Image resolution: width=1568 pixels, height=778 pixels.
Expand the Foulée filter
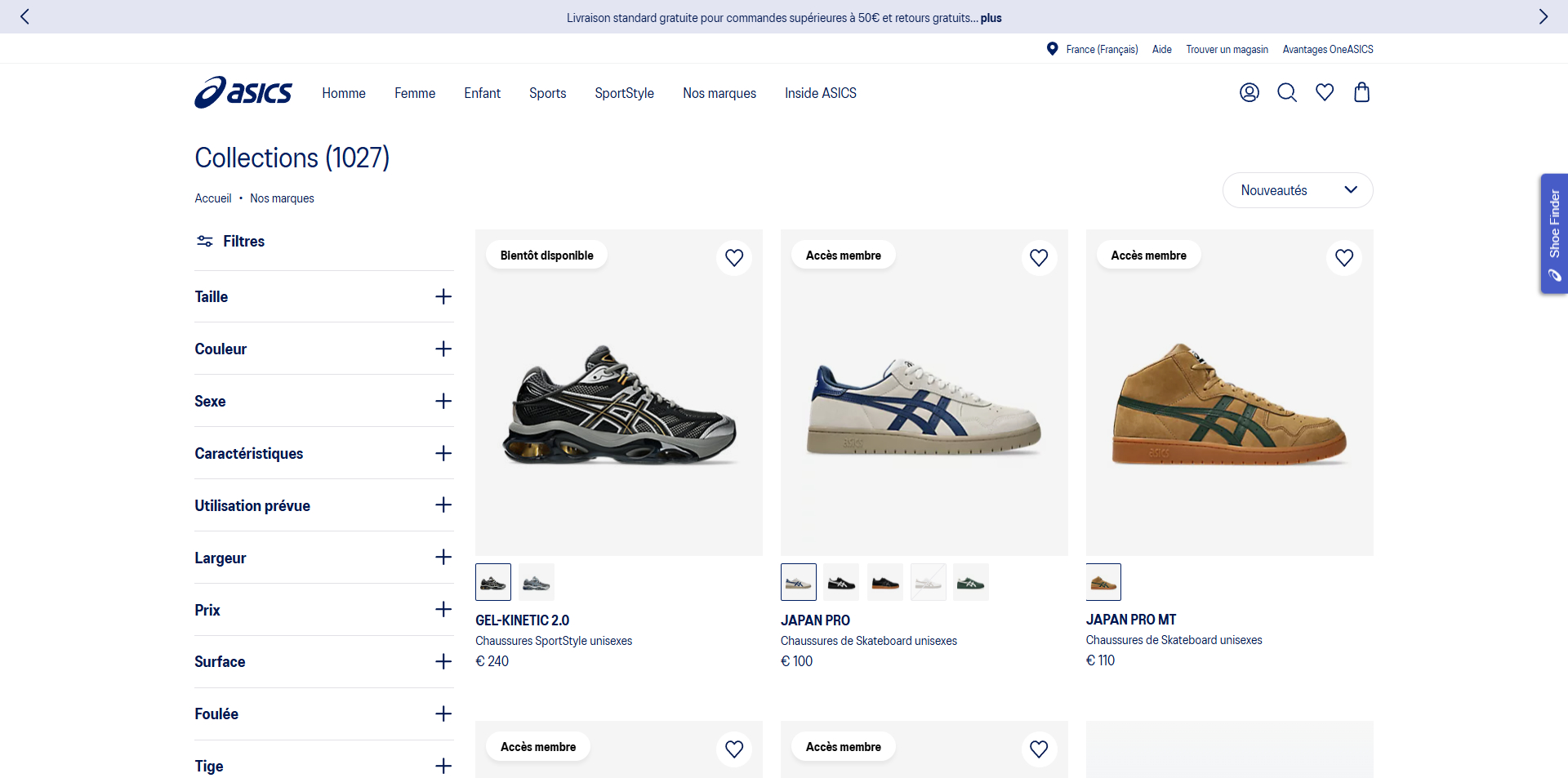coord(323,714)
